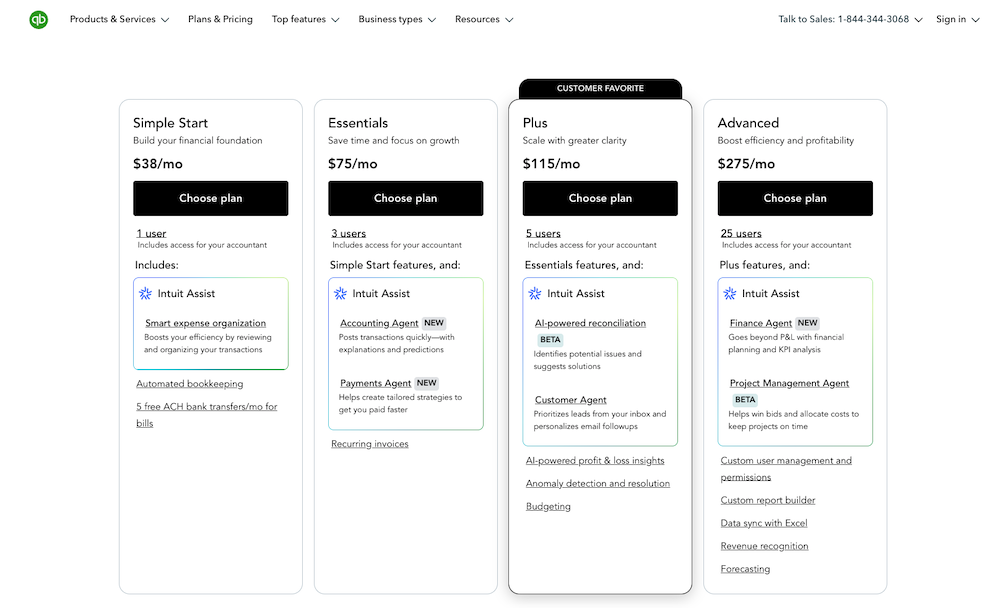
Task: Click the Recurring invoices link
Action: pyautogui.click(x=369, y=443)
